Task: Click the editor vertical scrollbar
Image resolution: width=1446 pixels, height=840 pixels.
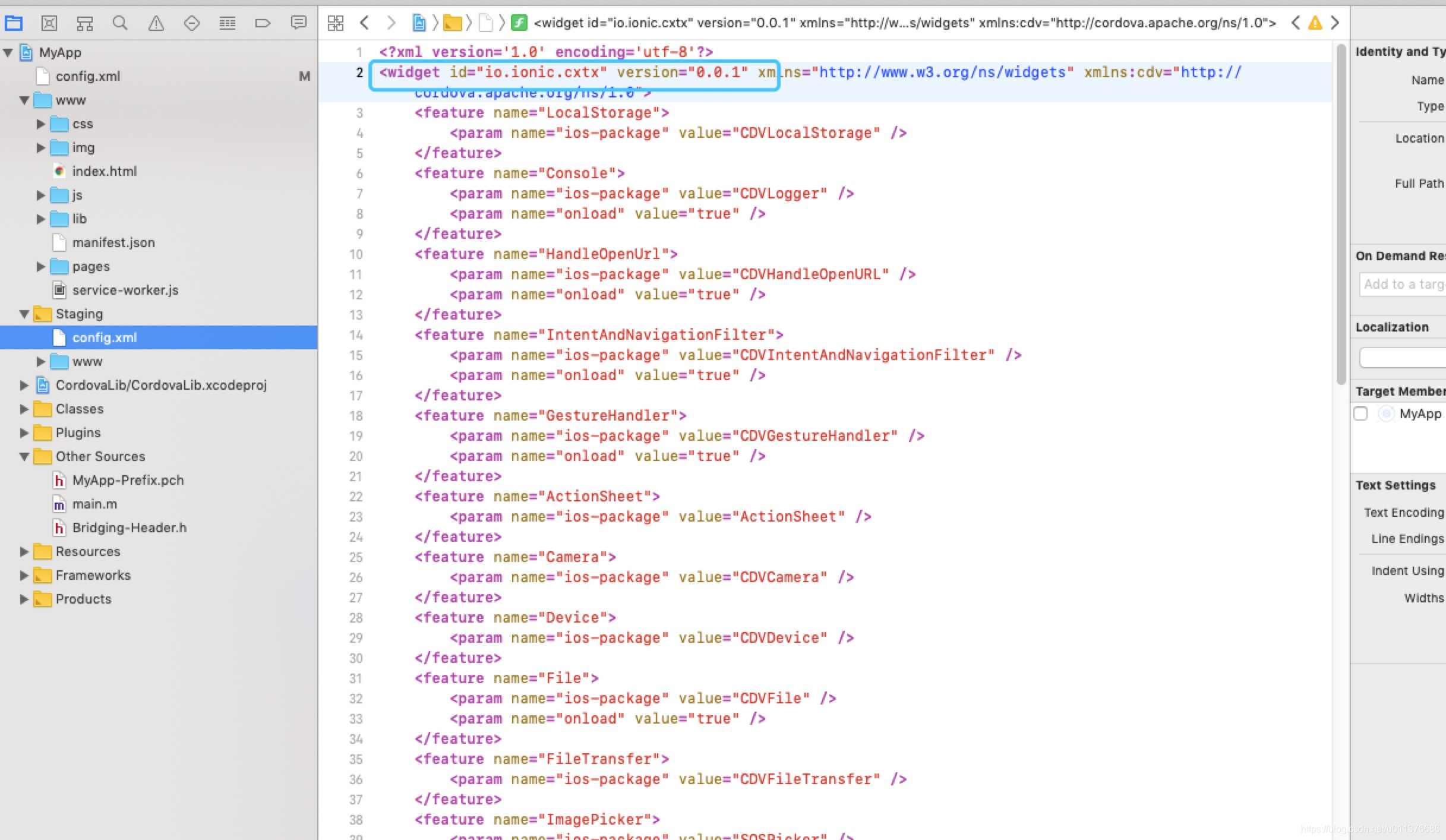Action: tap(1340, 214)
